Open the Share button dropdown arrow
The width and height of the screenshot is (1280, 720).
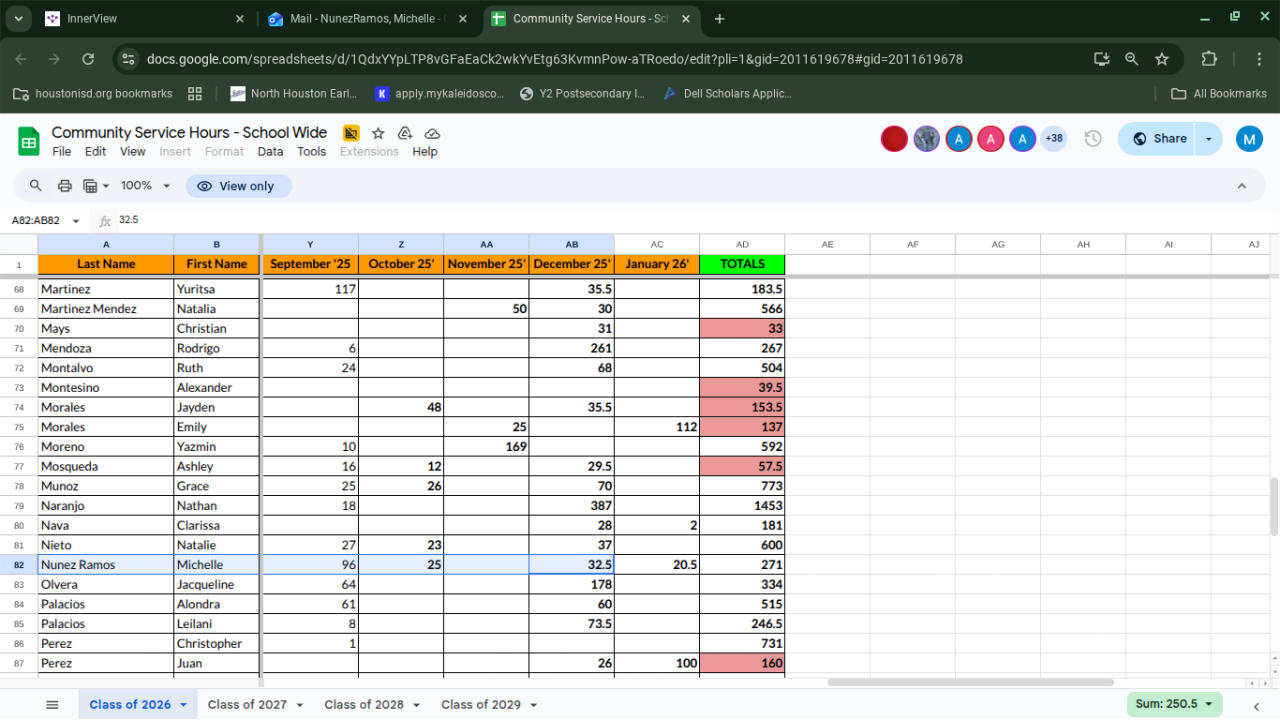pos(1210,139)
